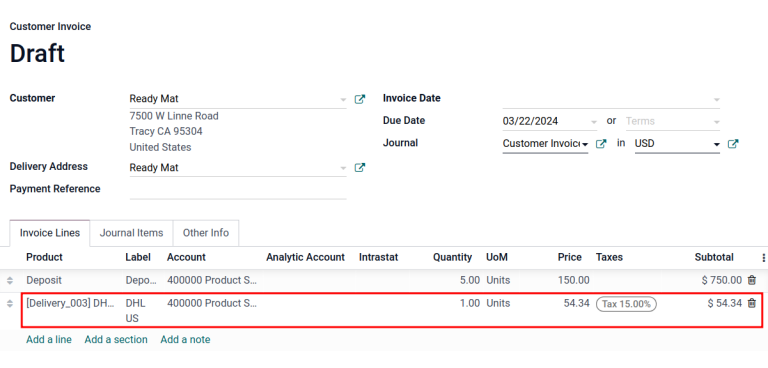Click the Quantity column header
The width and height of the screenshot is (768, 368).
[x=452, y=257]
